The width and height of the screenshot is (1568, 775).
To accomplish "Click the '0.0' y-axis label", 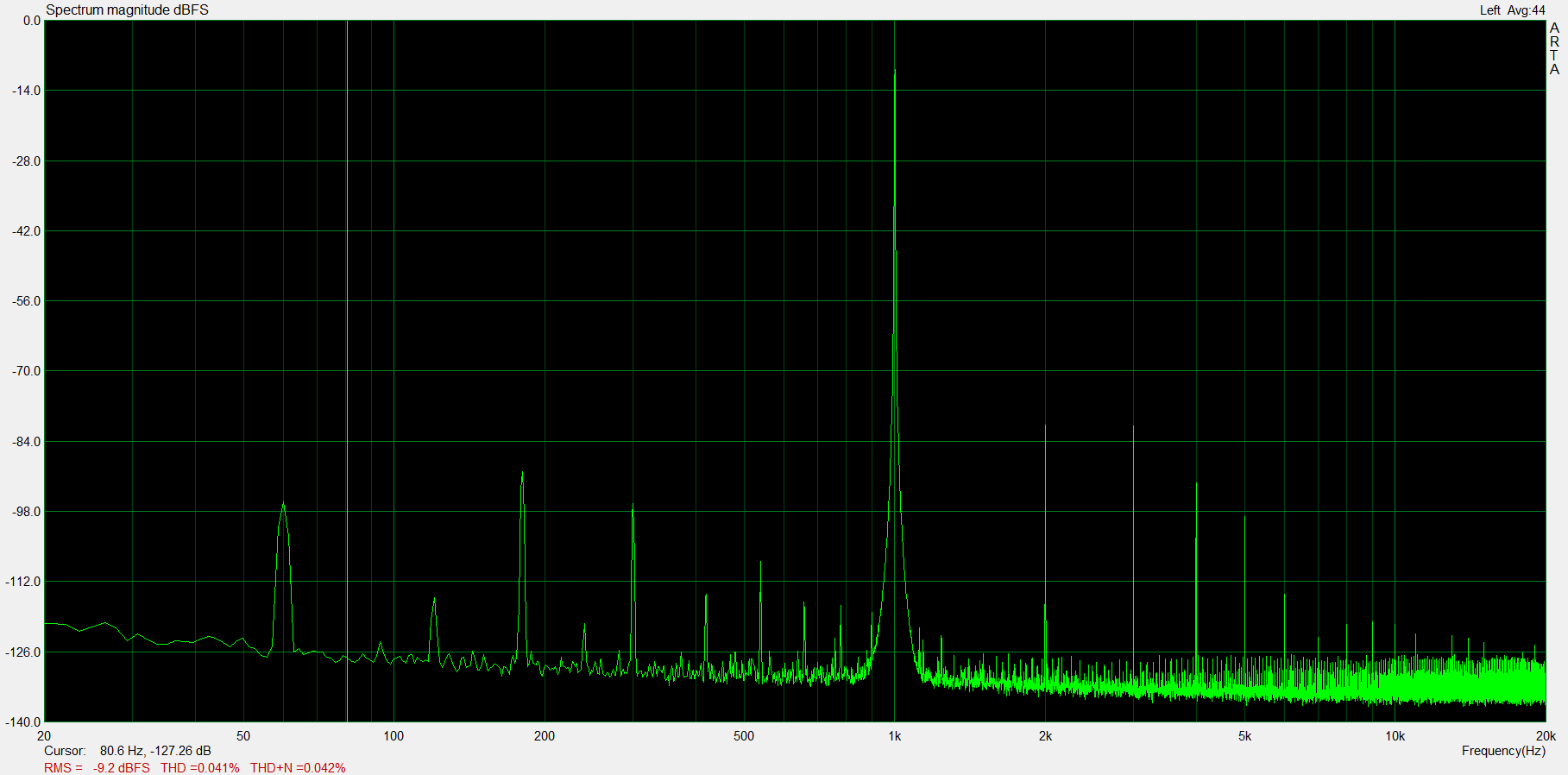I will (32, 21).
